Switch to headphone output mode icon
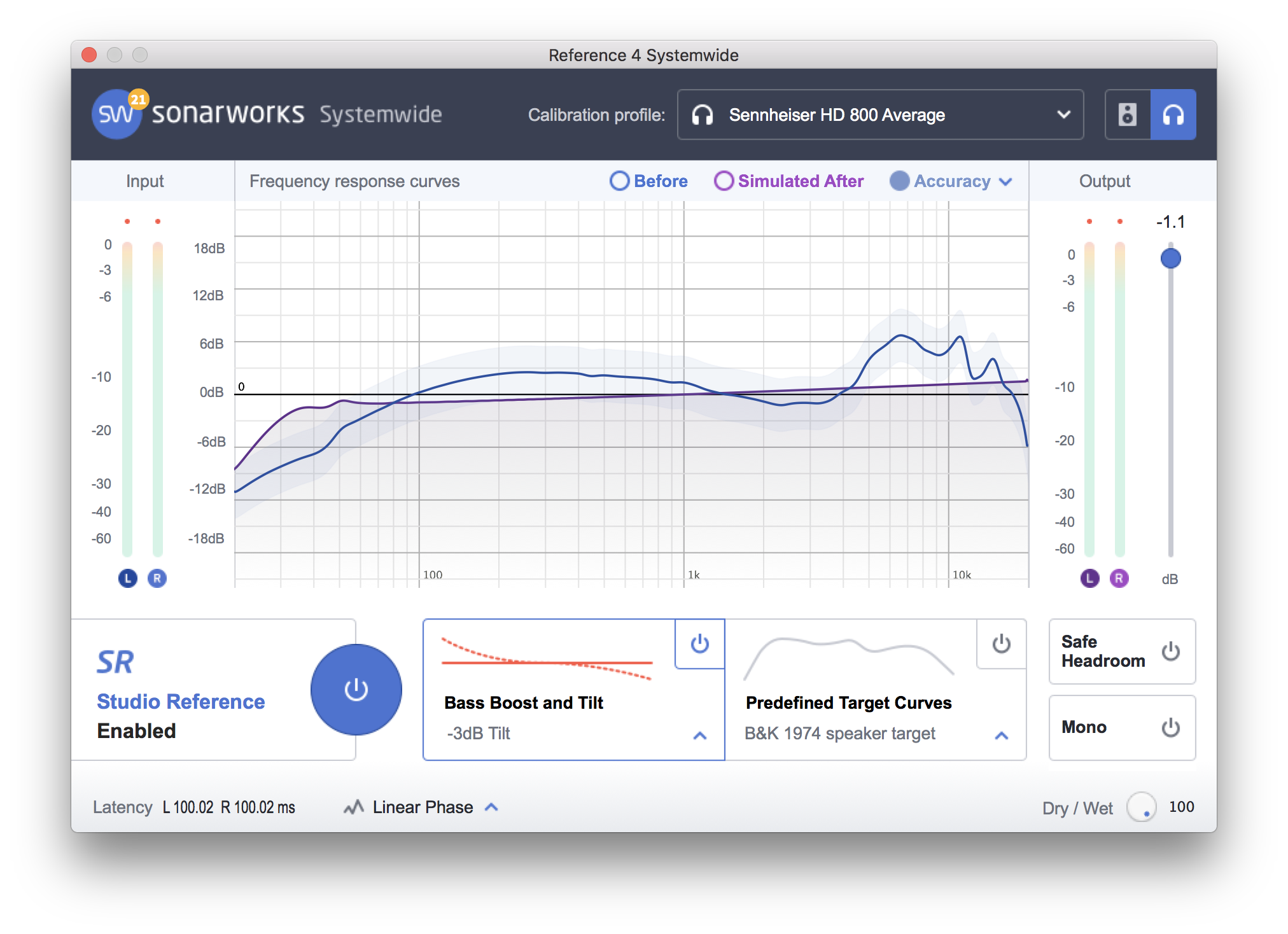Image resolution: width=1288 pixels, height=934 pixels. coord(1173,115)
